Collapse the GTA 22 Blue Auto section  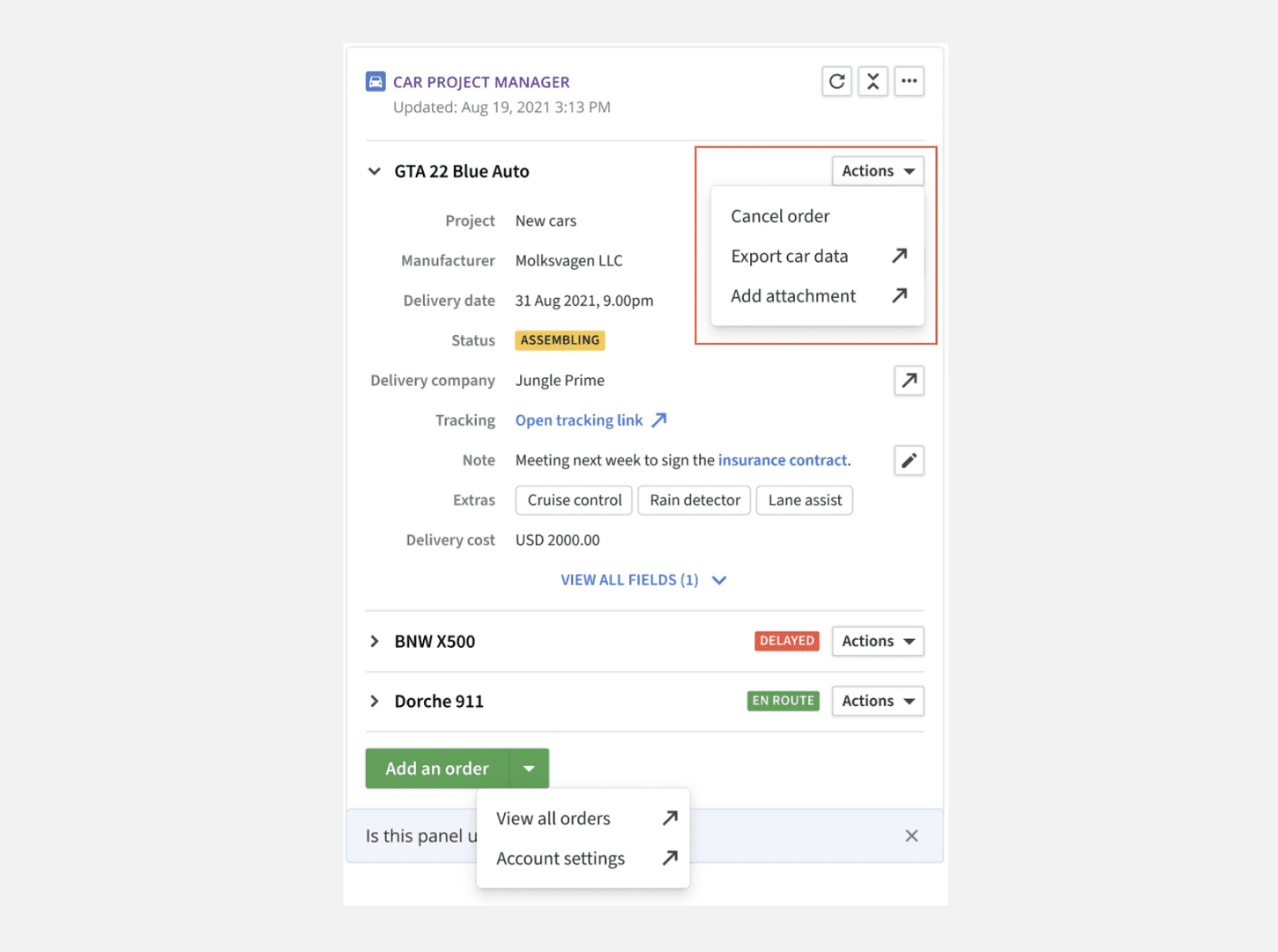pyautogui.click(x=375, y=171)
